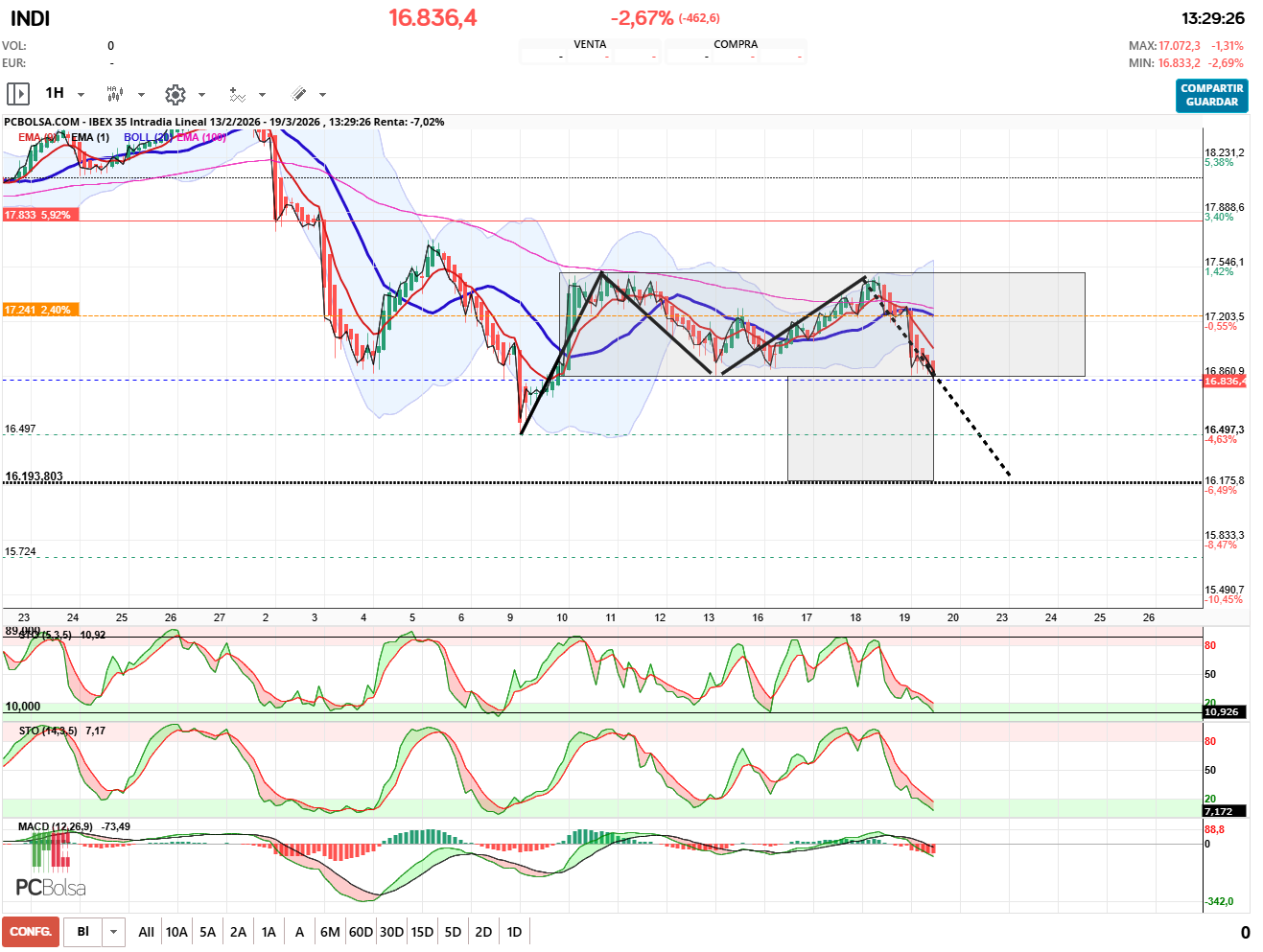Open the chart sidebar panel icon
The width and height of the screenshot is (1263, 952).
pyautogui.click(x=18, y=93)
